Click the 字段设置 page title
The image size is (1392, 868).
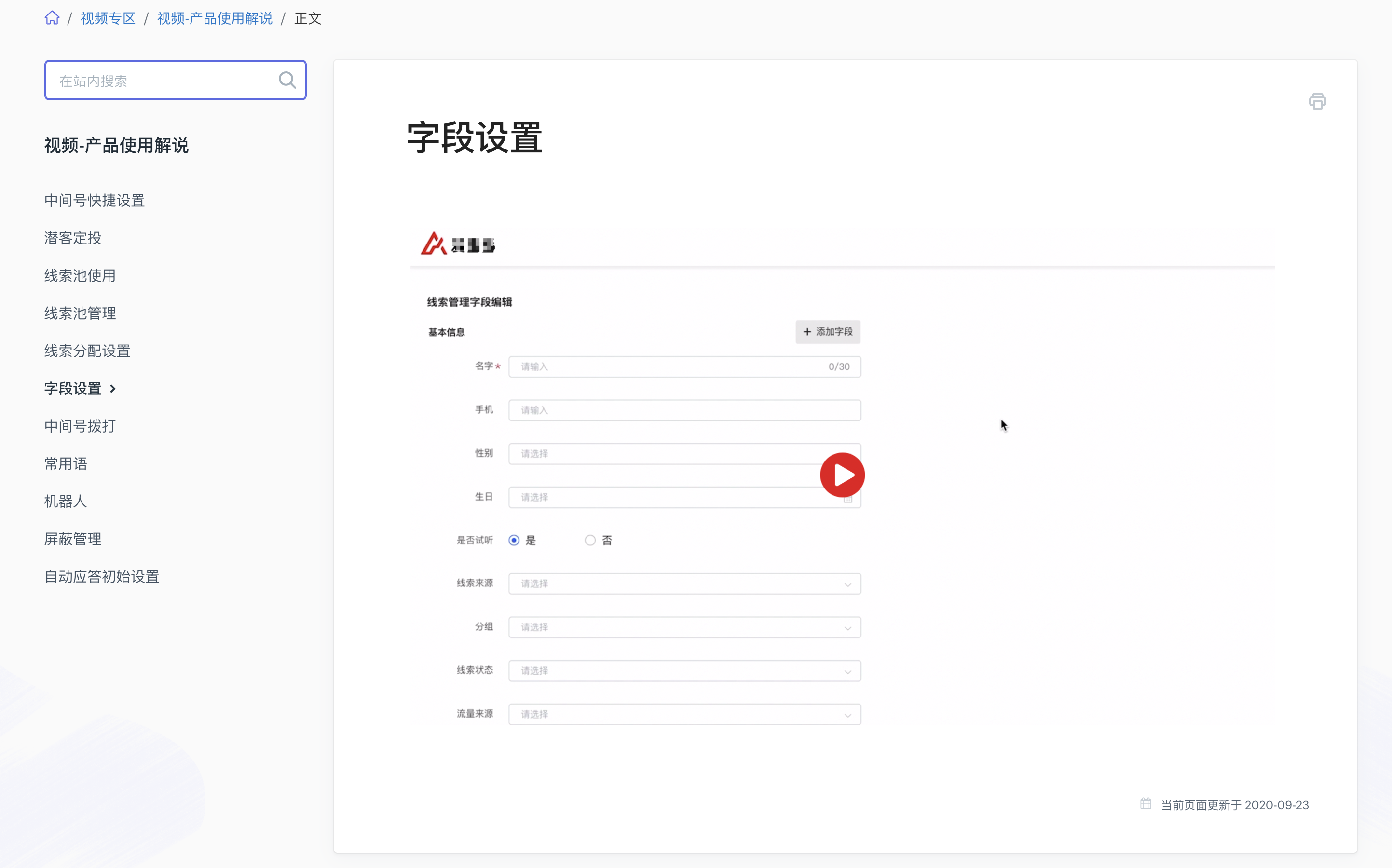[x=475, y=138]
